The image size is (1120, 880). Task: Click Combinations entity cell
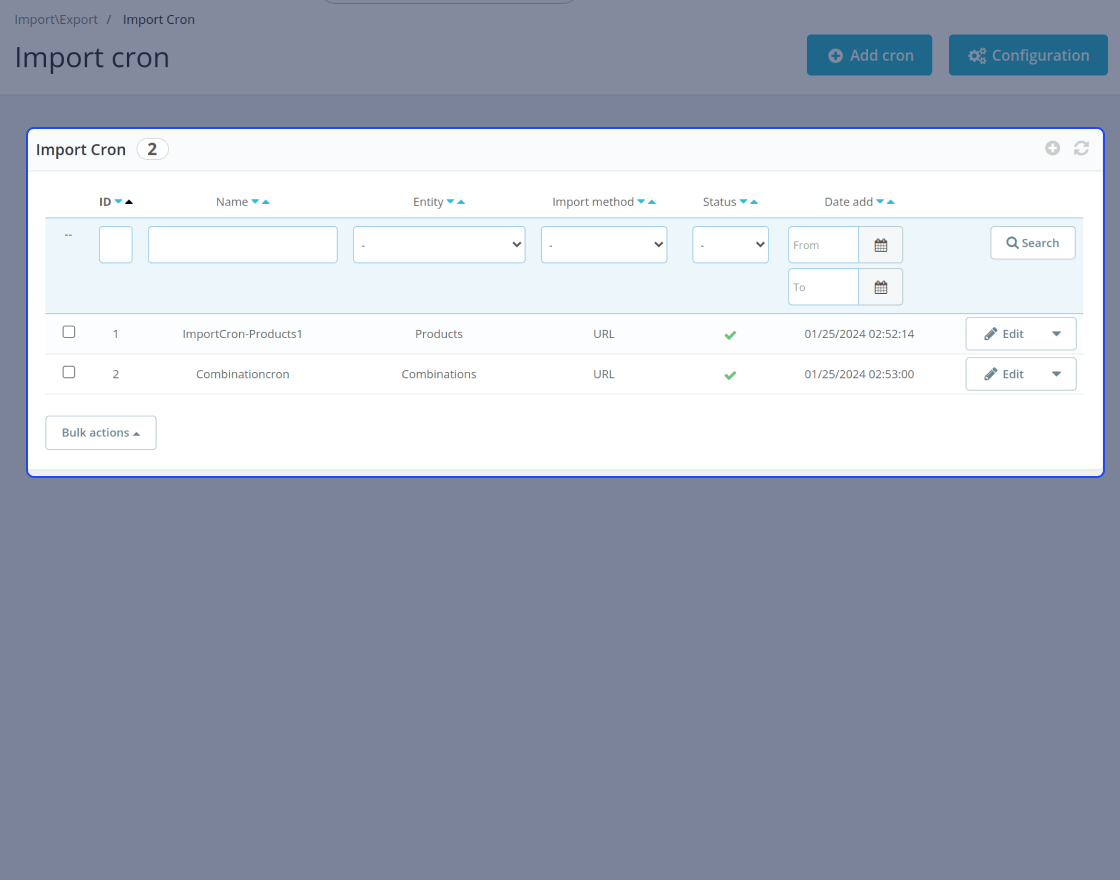coord(439,374)
